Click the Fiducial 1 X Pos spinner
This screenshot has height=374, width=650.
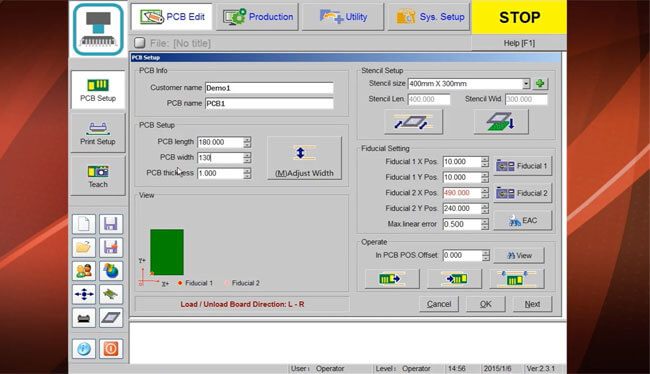pyautogui.click(x=485, y=162)
